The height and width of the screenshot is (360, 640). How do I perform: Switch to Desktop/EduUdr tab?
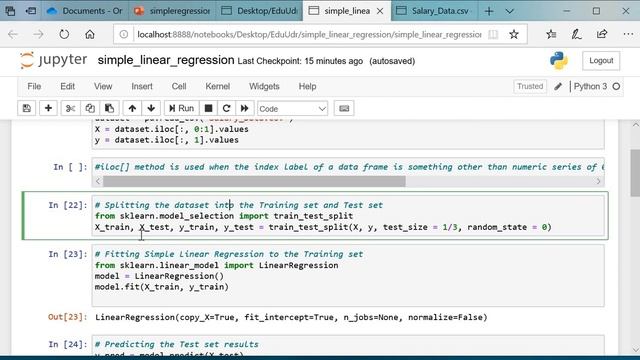(259, 11)
